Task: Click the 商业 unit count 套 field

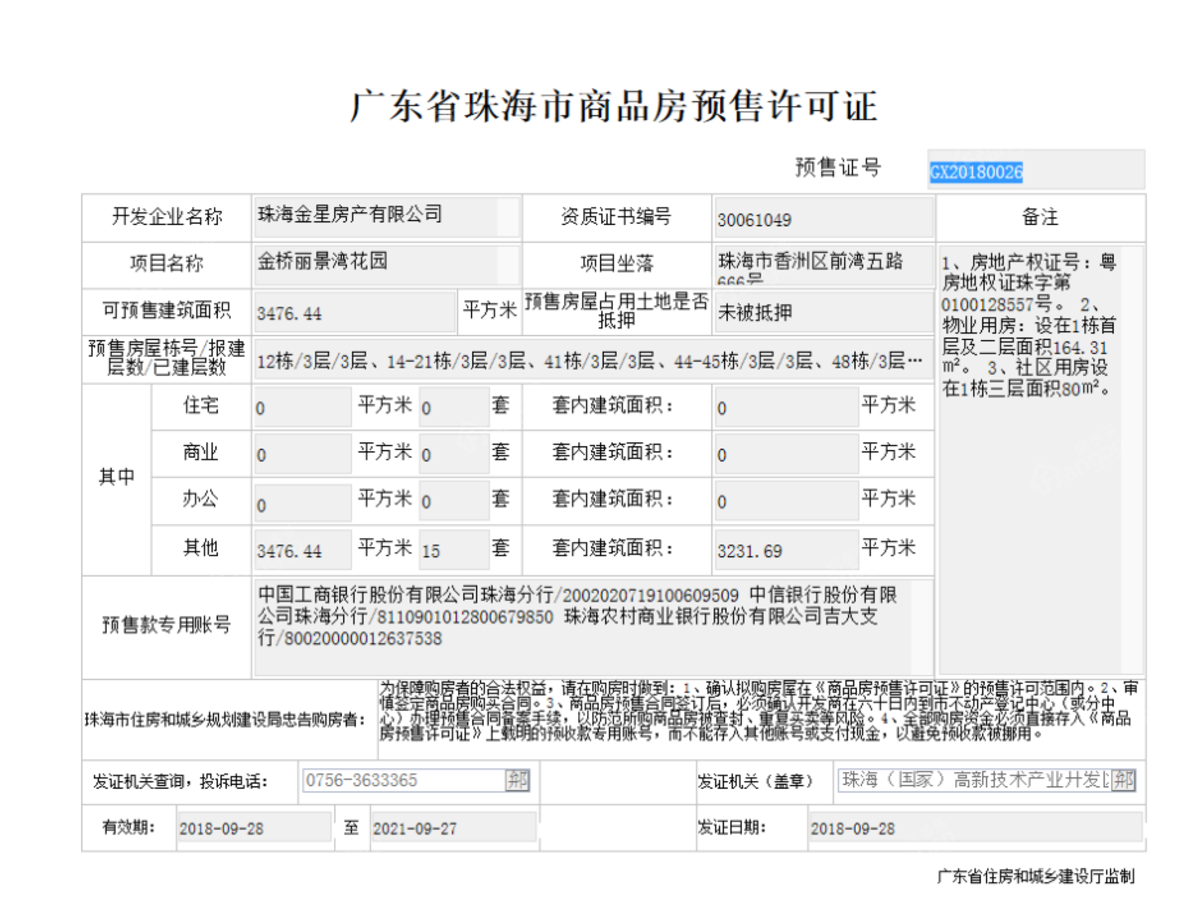Action: pyautogui.click(x=453, y=454)
